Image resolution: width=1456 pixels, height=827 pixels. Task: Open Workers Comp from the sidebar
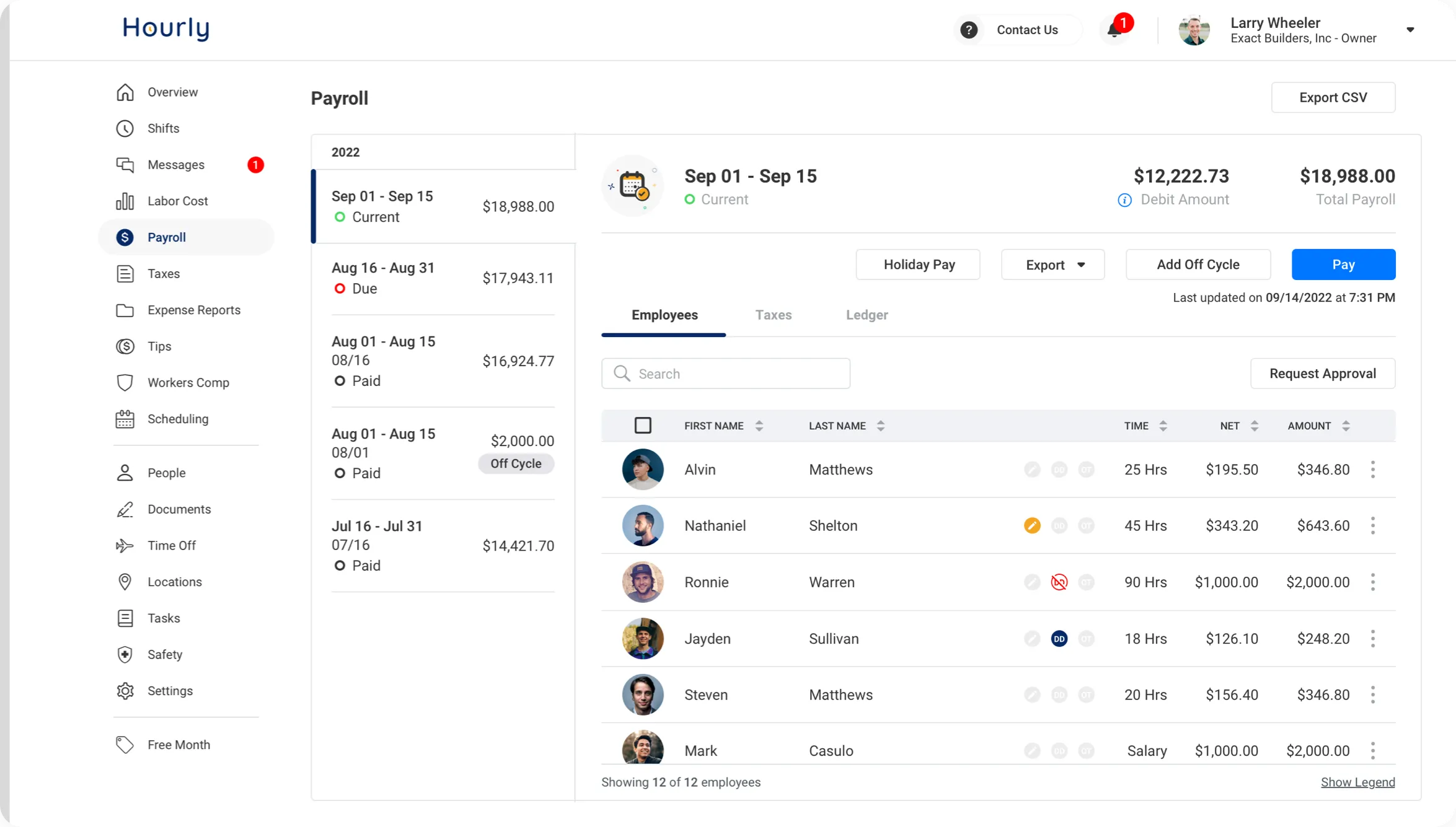(x=188, y=382)
